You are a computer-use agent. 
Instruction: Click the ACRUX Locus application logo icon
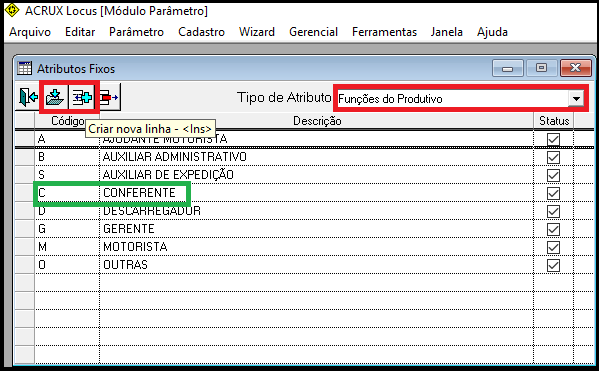(12, 10)
